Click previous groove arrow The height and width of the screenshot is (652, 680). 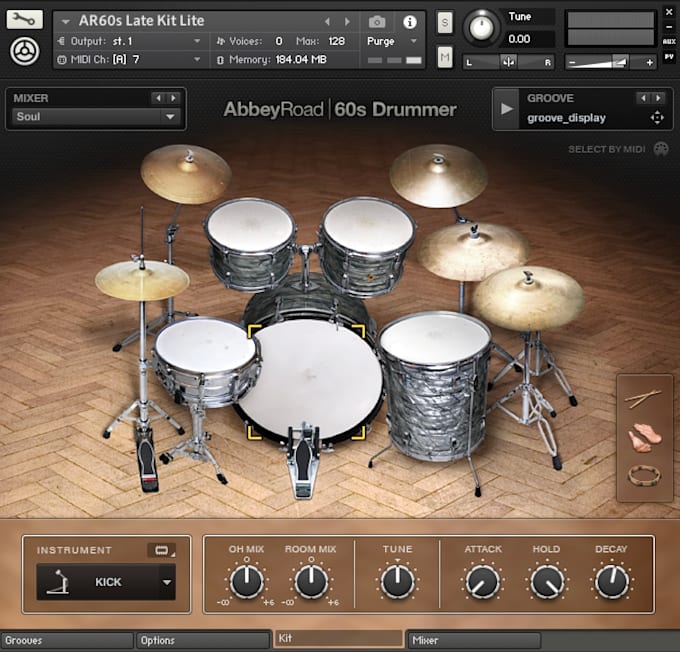643,98
